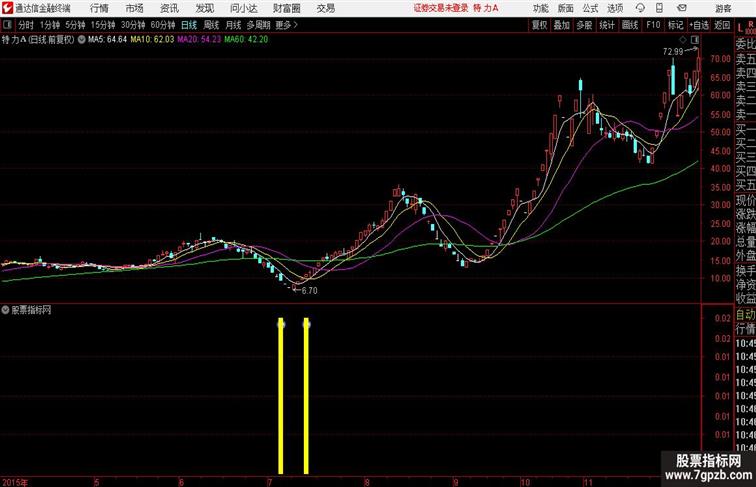Click the first yellow signal bar
The width and height of the screenshot is (756, 487).
(281, 396)
